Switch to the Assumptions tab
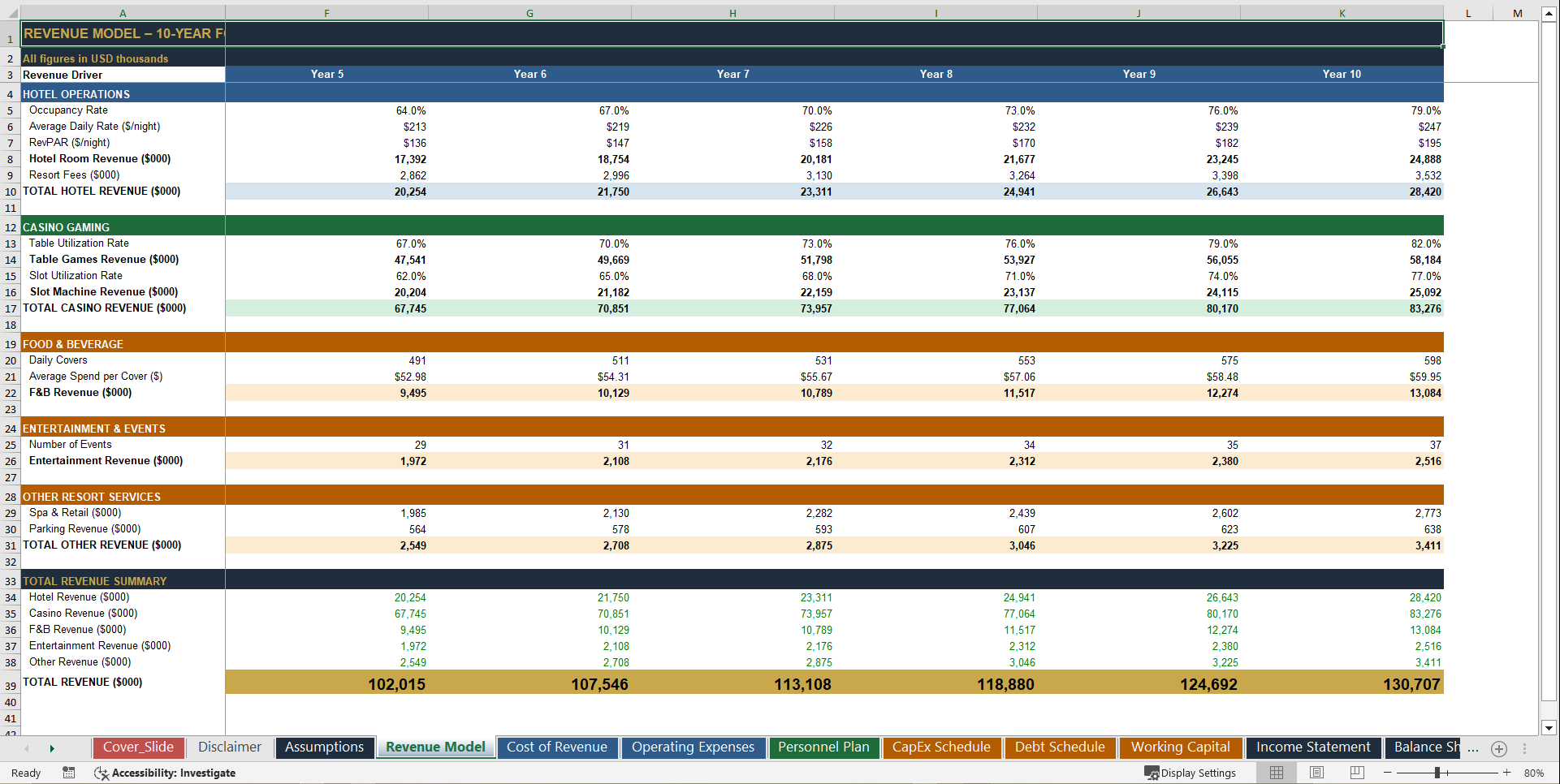The image size is (1560, 784). [x=324, y=747]
